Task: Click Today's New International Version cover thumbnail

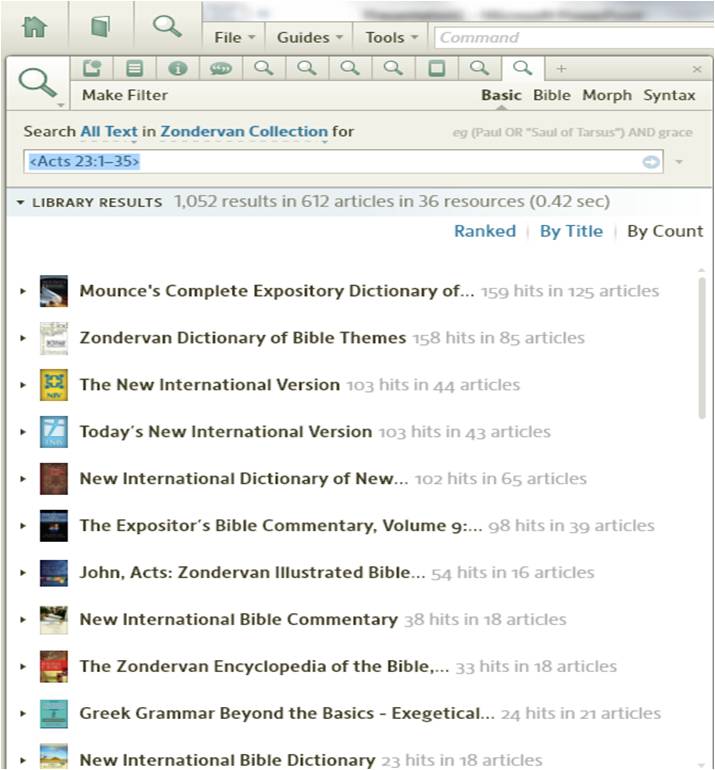Action: coord(54,432)
